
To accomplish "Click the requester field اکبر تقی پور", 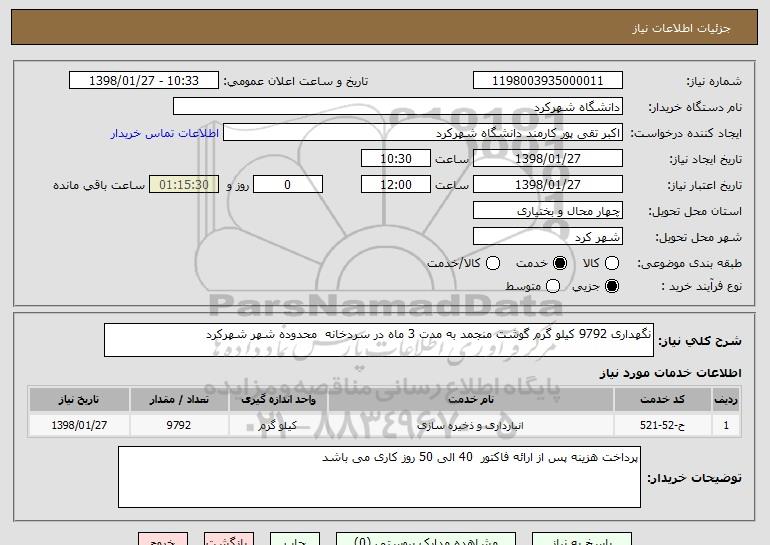I will [423, 133].
